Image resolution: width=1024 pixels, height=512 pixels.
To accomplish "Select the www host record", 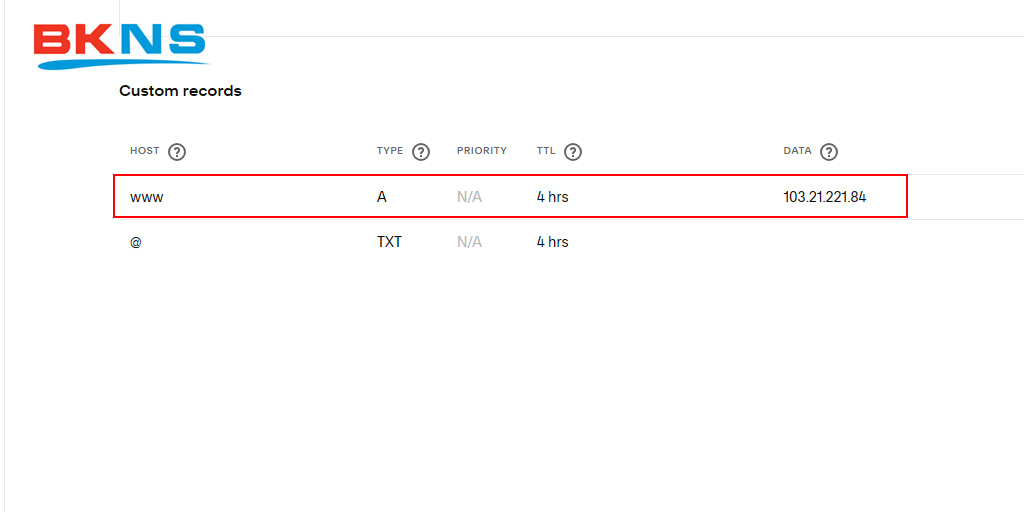I will (x=146, y=197).
